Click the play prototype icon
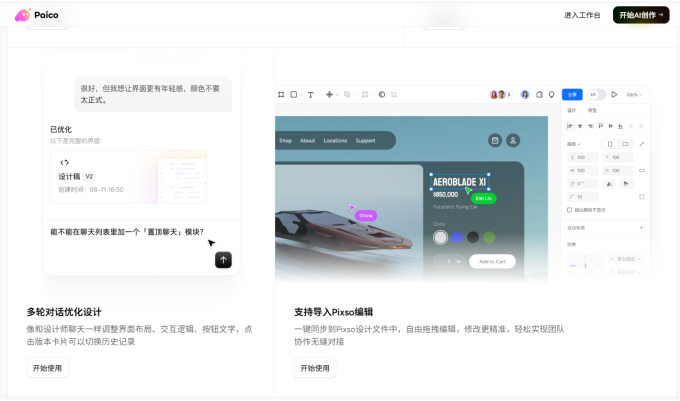The width and height of the screenshot is (680, 401). [x=614, y=95]
